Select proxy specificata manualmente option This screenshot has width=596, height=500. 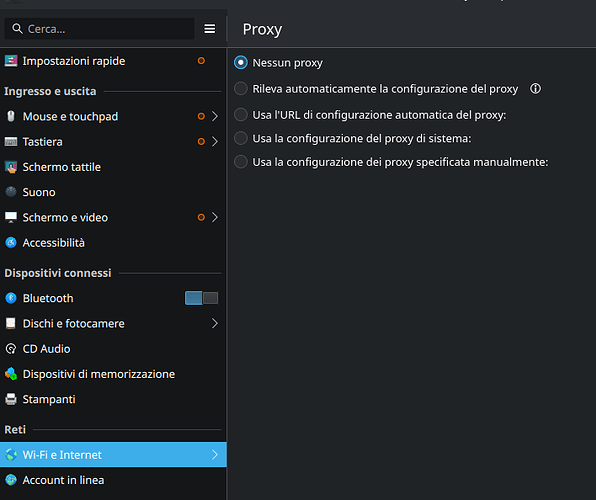coord(391,162)
